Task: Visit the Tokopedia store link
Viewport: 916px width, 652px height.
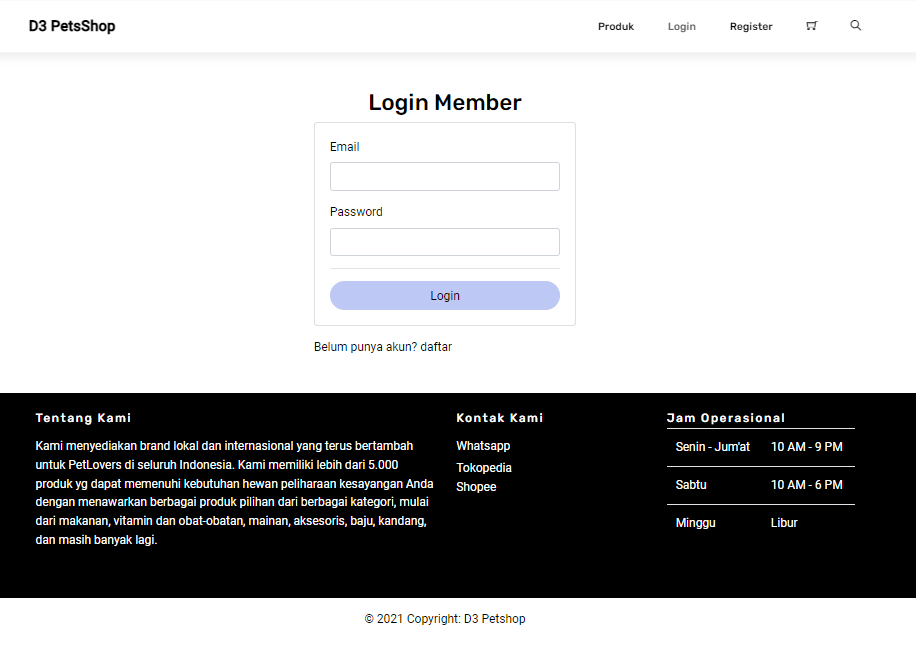Action: pyautogui.click(x=483, y=467)
